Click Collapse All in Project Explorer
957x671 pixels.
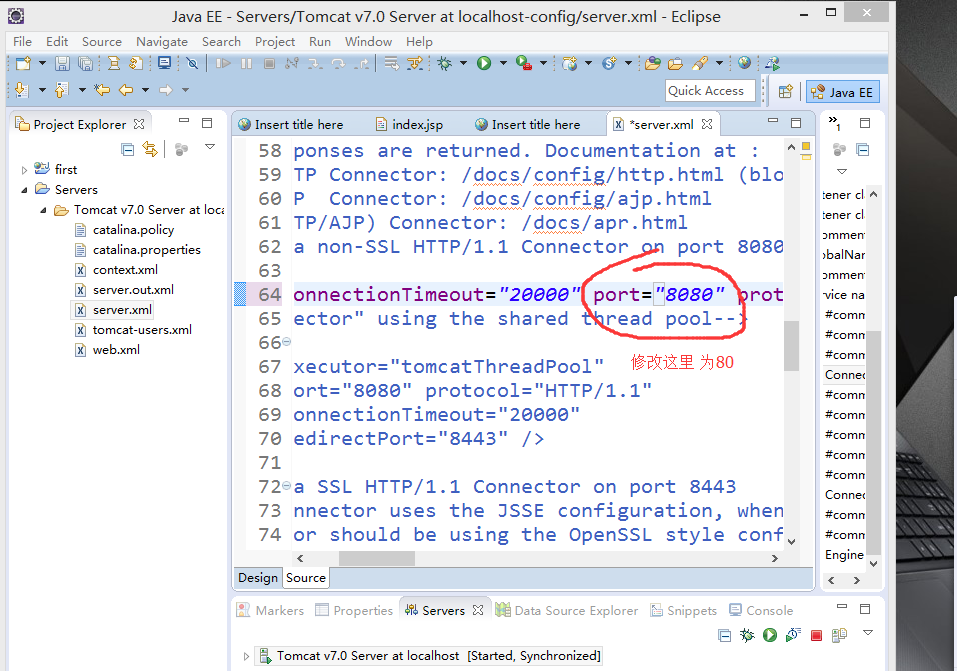[128, 149]
